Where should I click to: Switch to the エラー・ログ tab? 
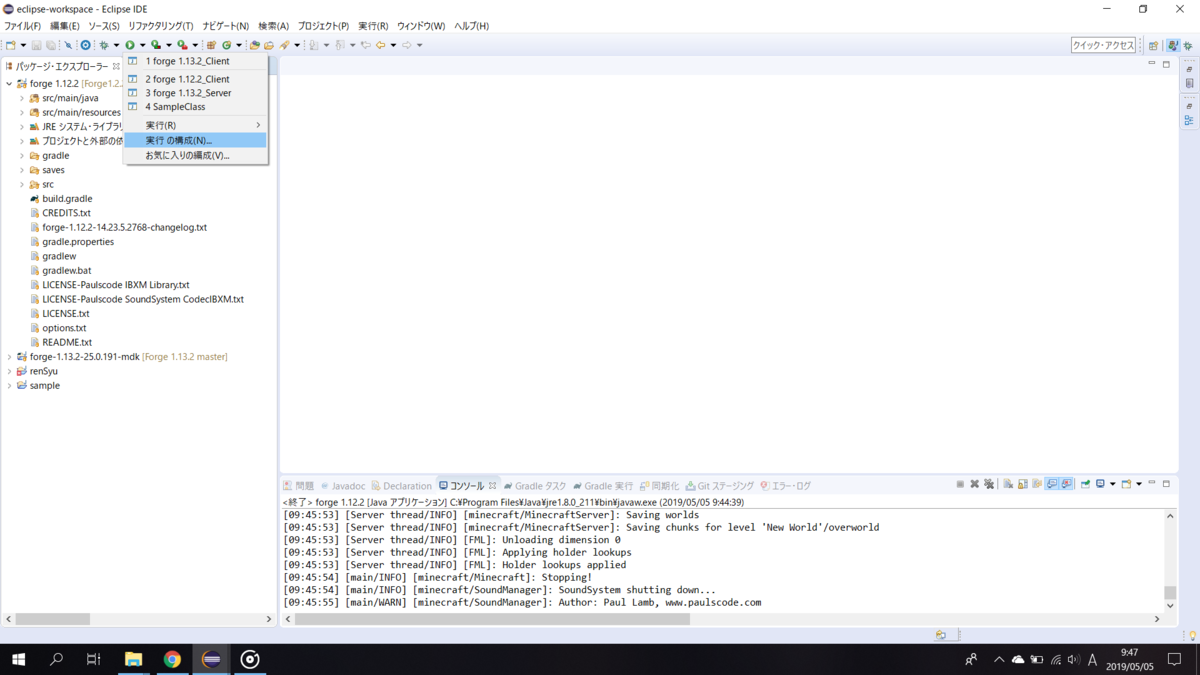[x=785, y=485]
